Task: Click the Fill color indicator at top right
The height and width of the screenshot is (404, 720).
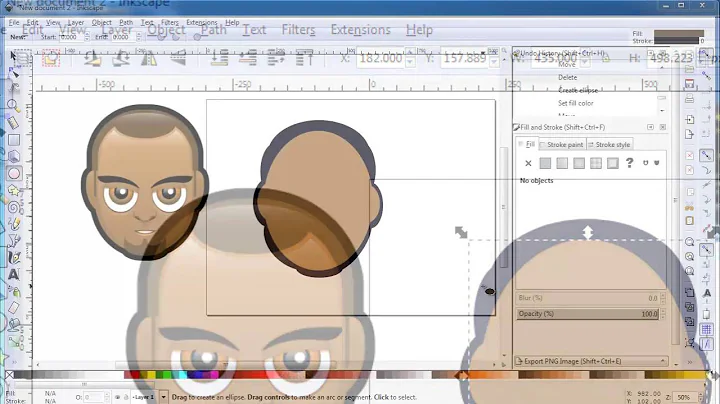Action: pyautogui.click(x=679, y=34)
